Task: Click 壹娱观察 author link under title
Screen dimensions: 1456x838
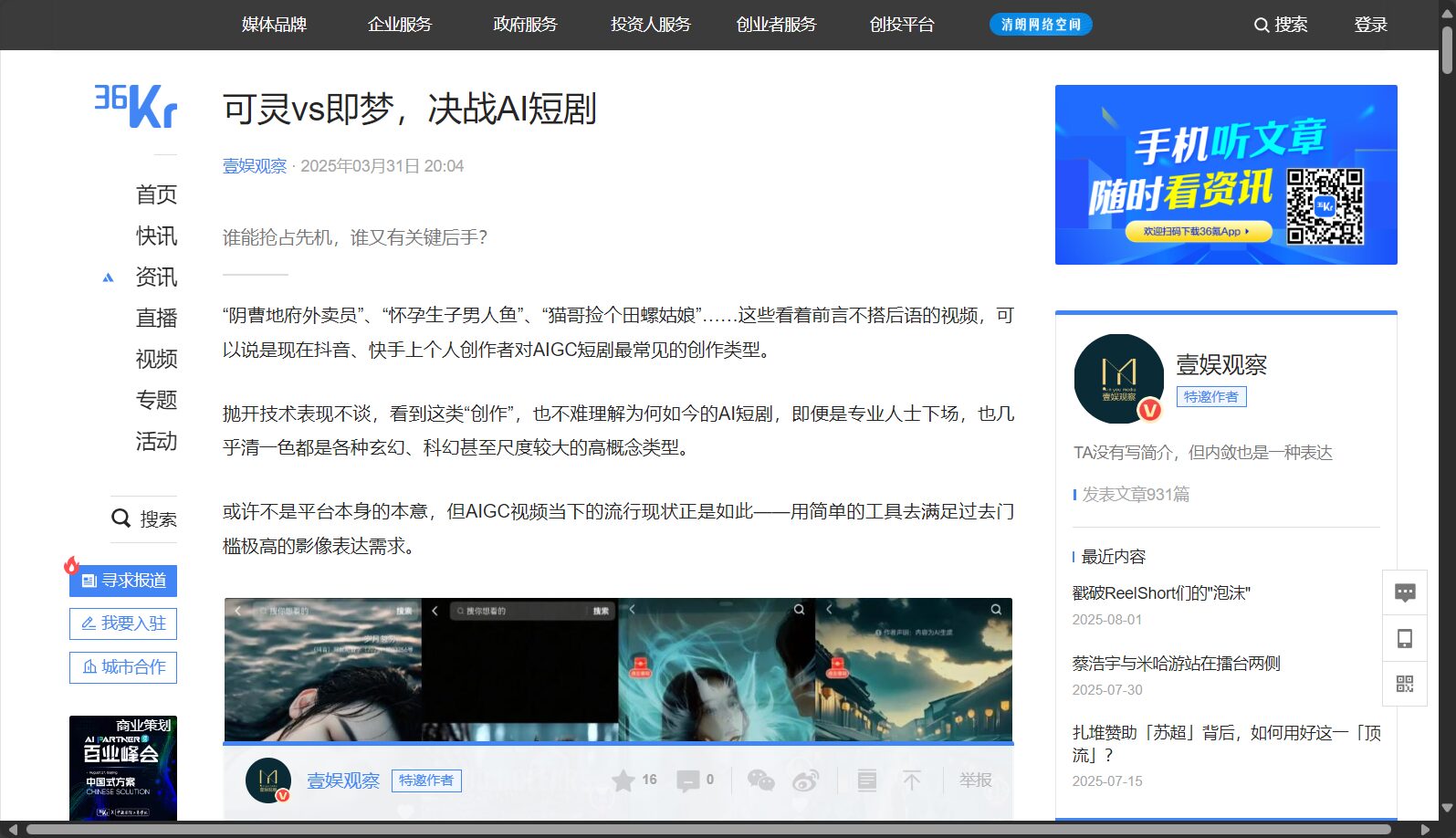Action: [255, 166]
